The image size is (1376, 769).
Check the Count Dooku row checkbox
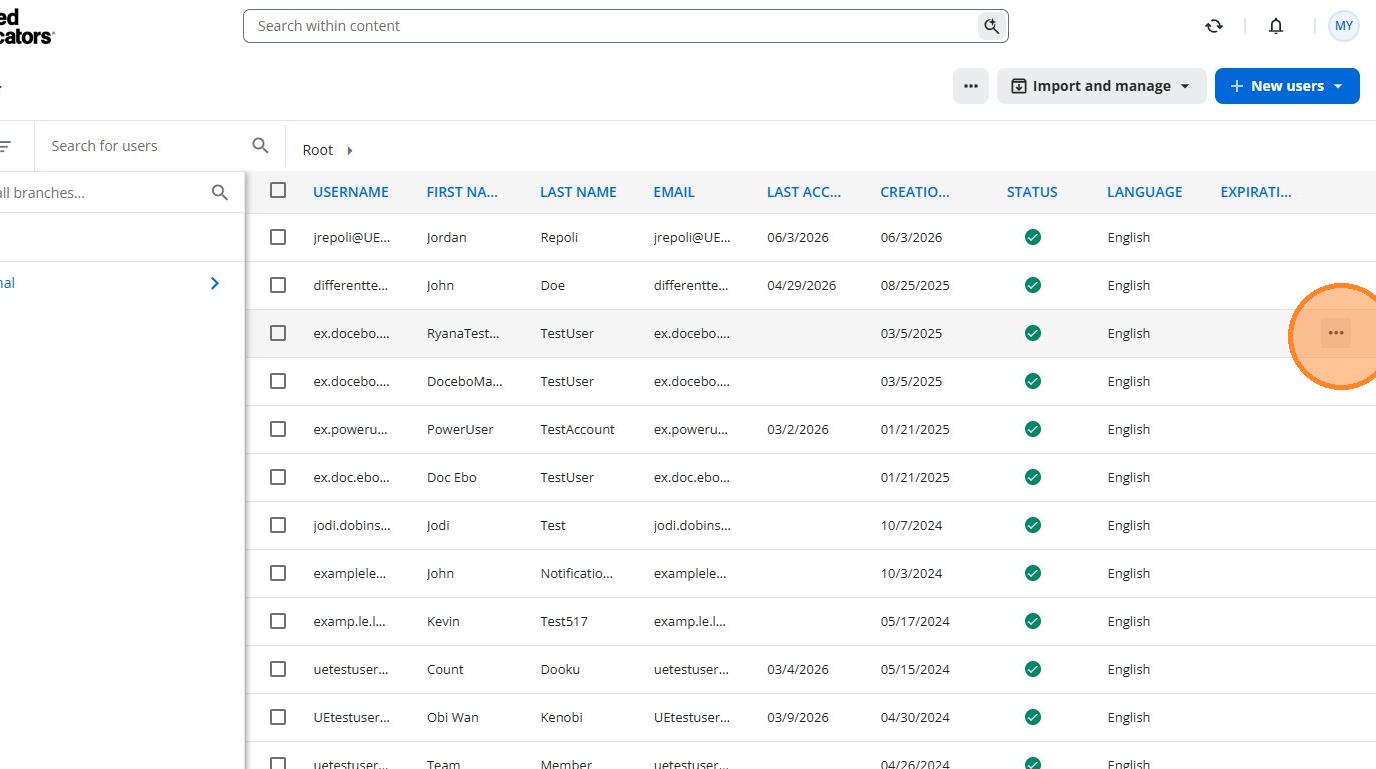pos(278,669)
